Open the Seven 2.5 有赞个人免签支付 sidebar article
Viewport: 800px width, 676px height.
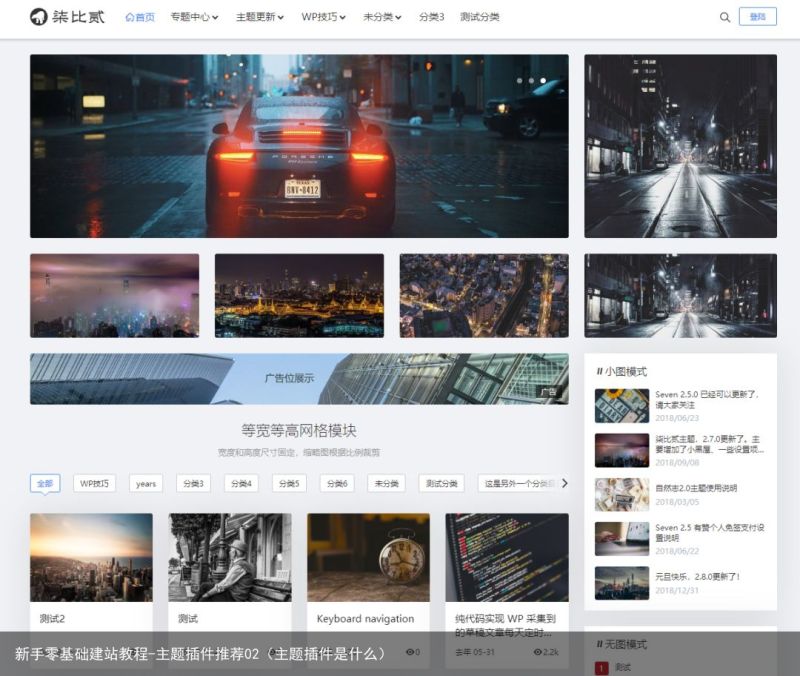click(x=710, y=532)
